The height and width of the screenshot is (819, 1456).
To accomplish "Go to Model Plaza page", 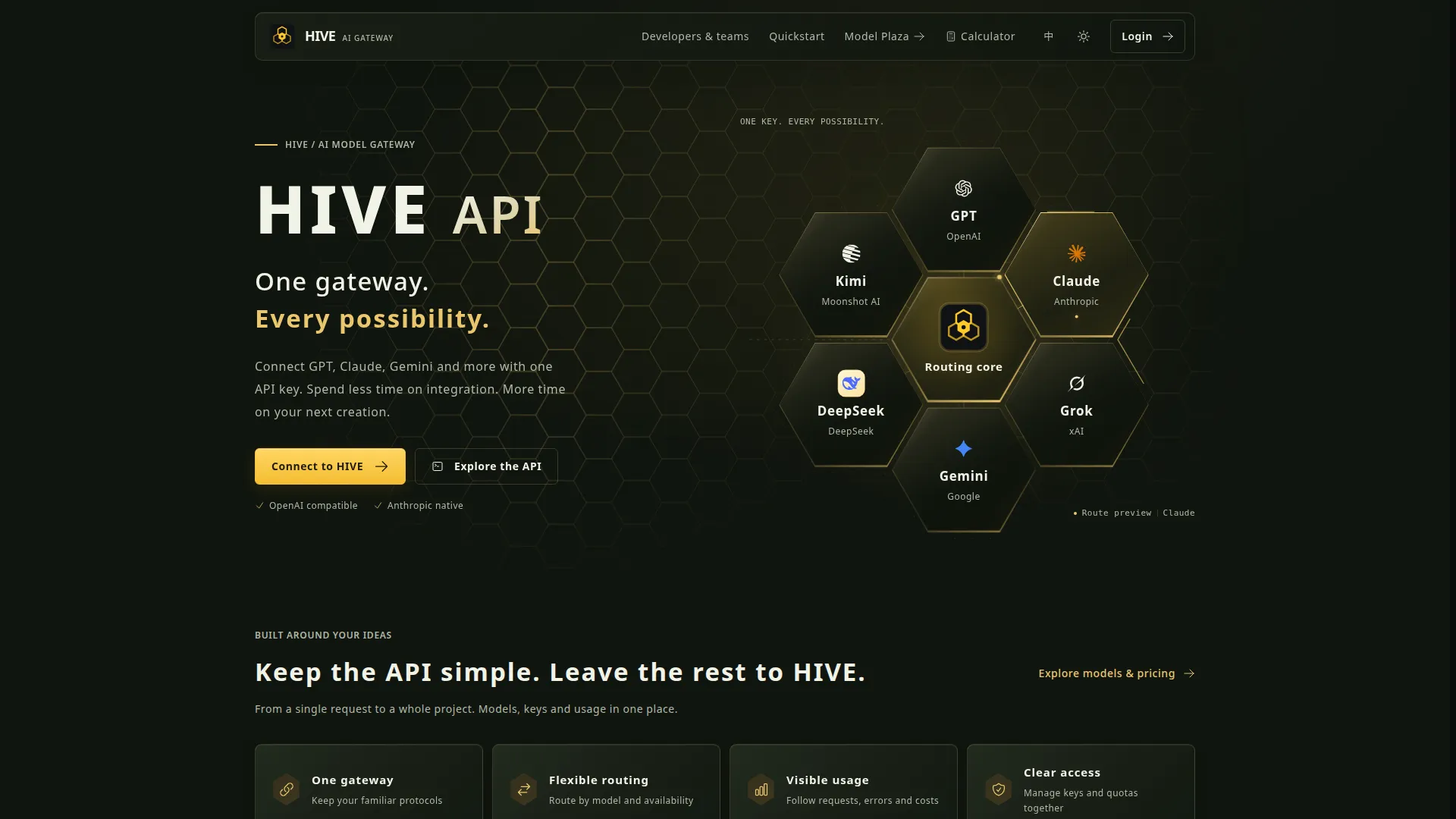I will coord(884,36).
